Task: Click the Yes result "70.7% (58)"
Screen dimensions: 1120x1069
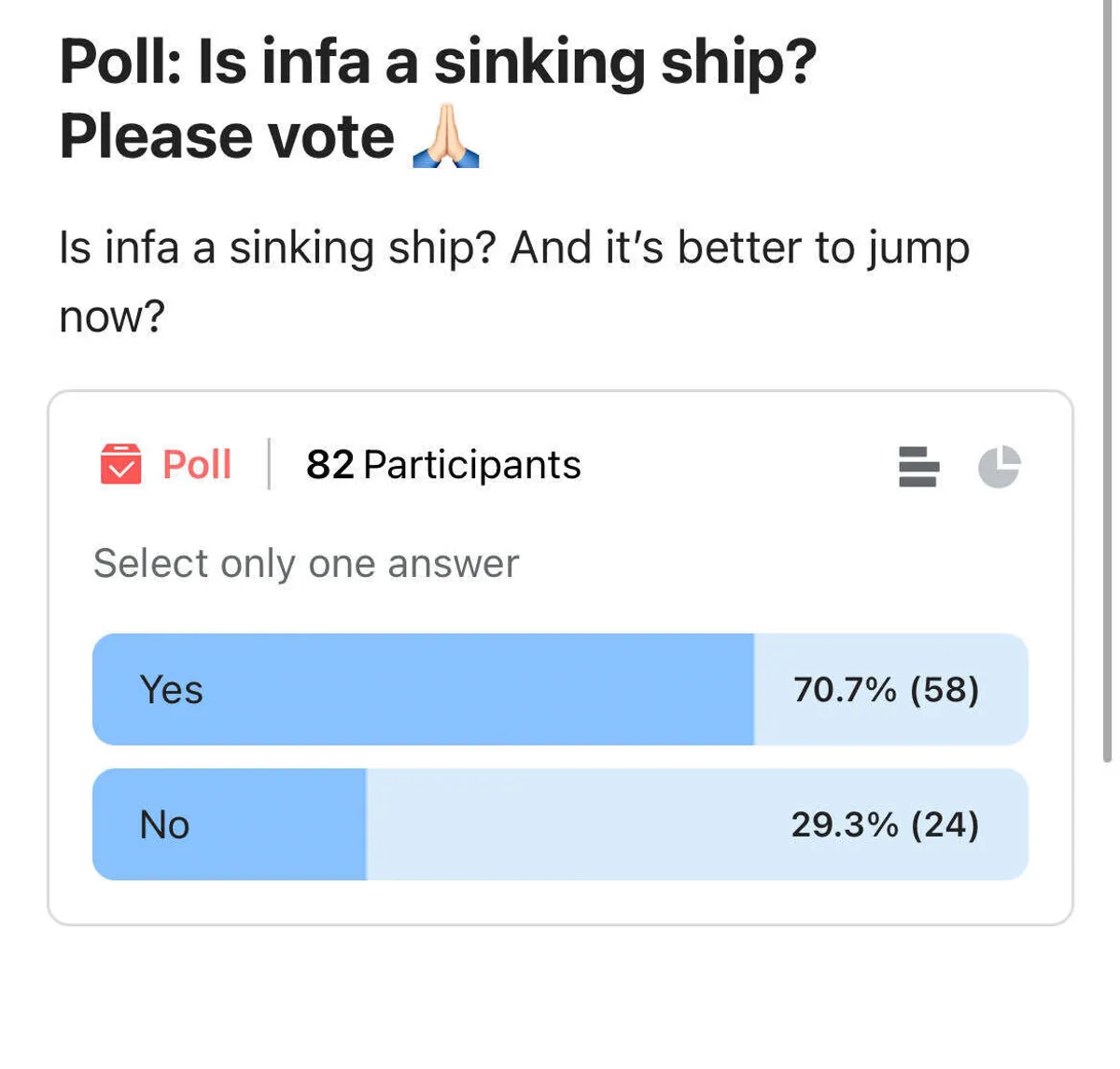Action: pyautogui.click(x=886, y=690)
